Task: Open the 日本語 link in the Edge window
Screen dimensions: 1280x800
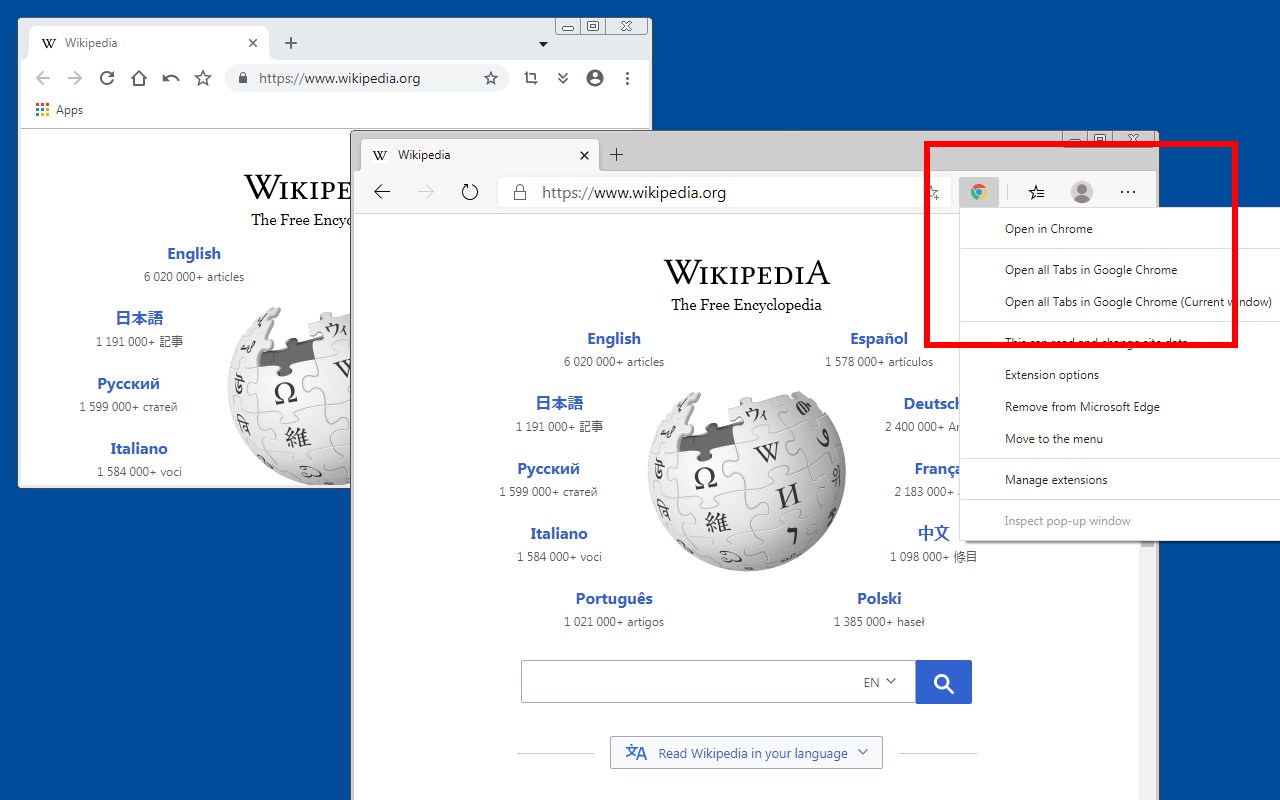Action: (x=559, y=403)
